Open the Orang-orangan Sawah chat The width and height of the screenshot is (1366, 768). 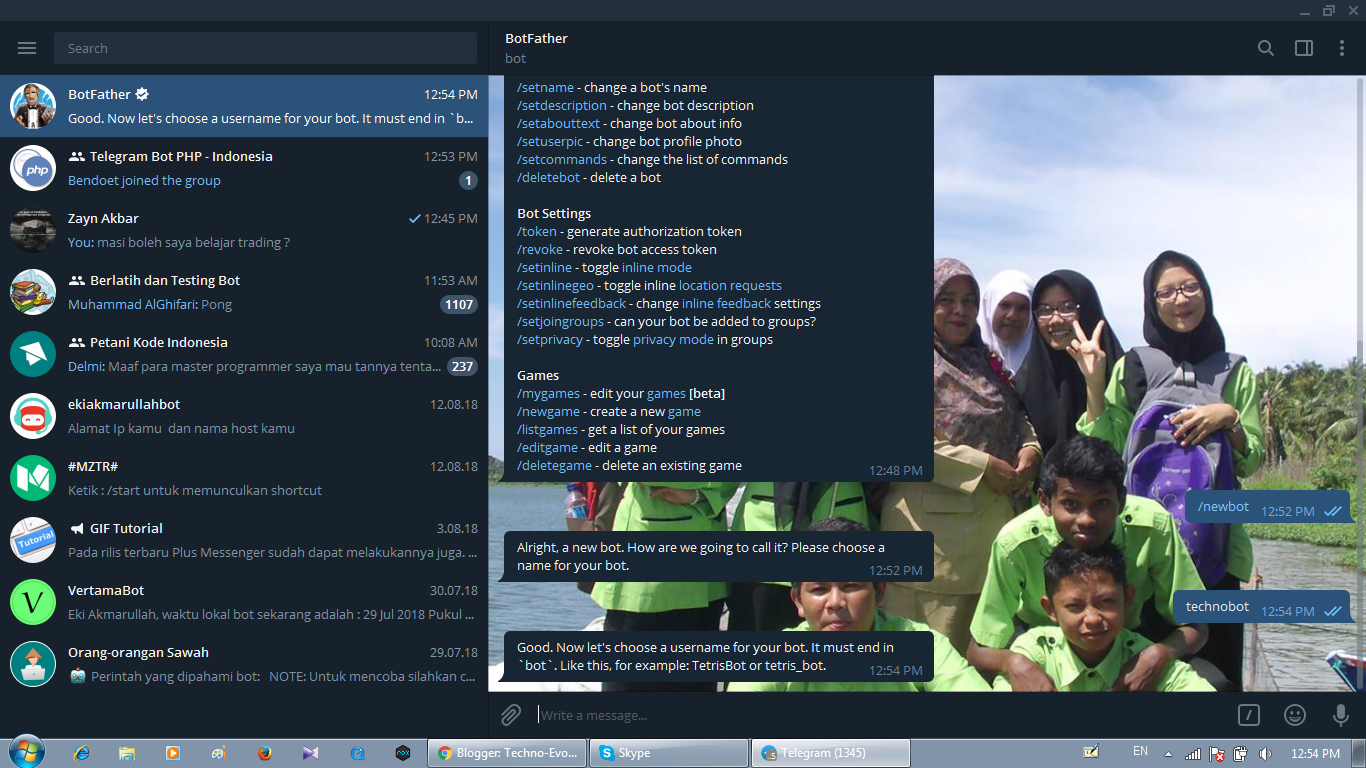tap(244, 664)
